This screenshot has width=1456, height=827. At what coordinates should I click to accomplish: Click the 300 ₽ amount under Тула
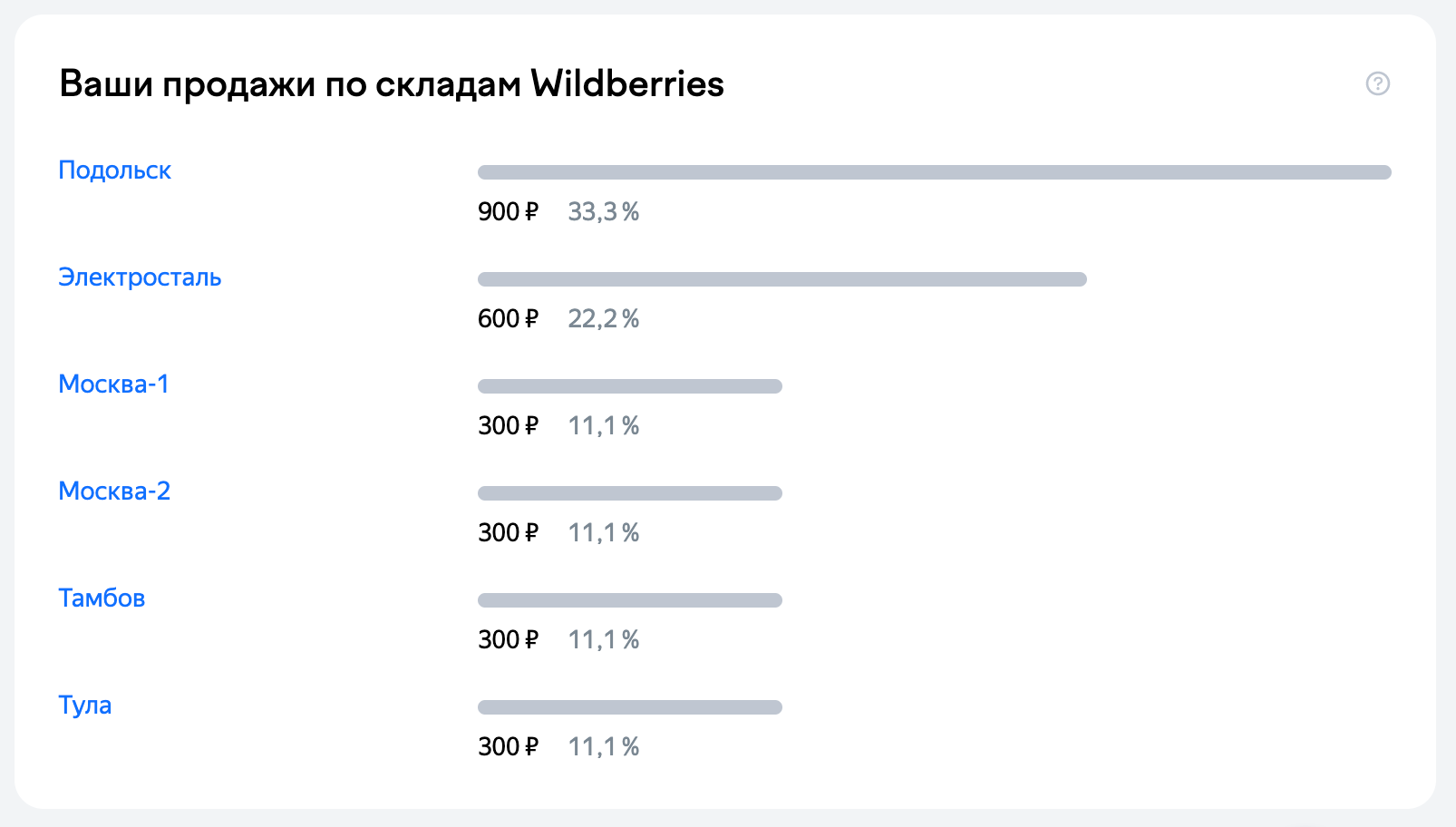point(508,747)
